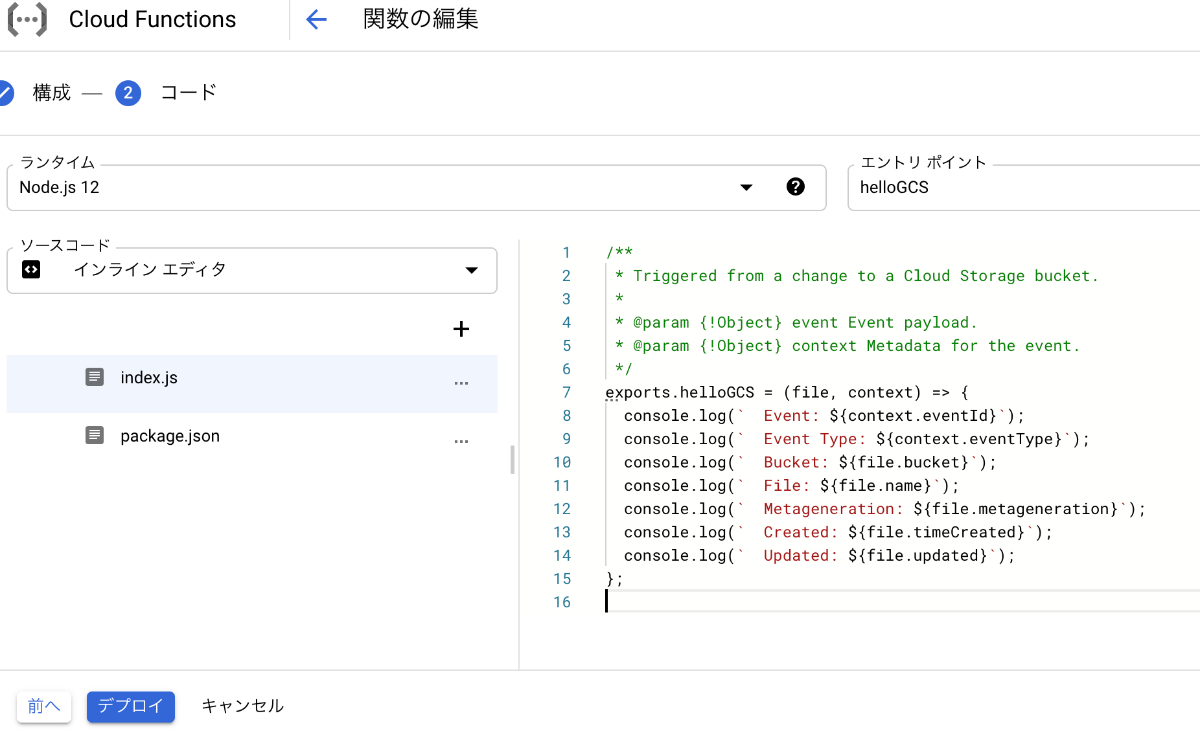Click the '@param {!Object} context' comment line

coord(848,345)
